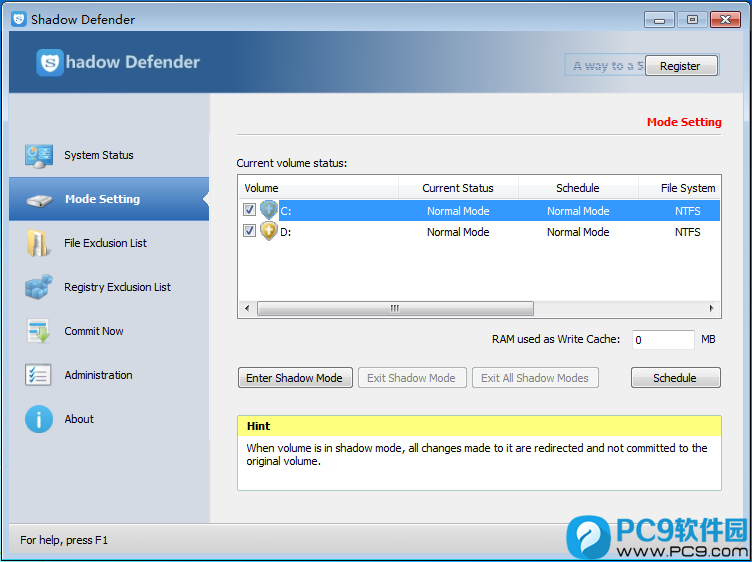
Task: Click Enter Shadow Mode button
Action: [x=295, y=378]
